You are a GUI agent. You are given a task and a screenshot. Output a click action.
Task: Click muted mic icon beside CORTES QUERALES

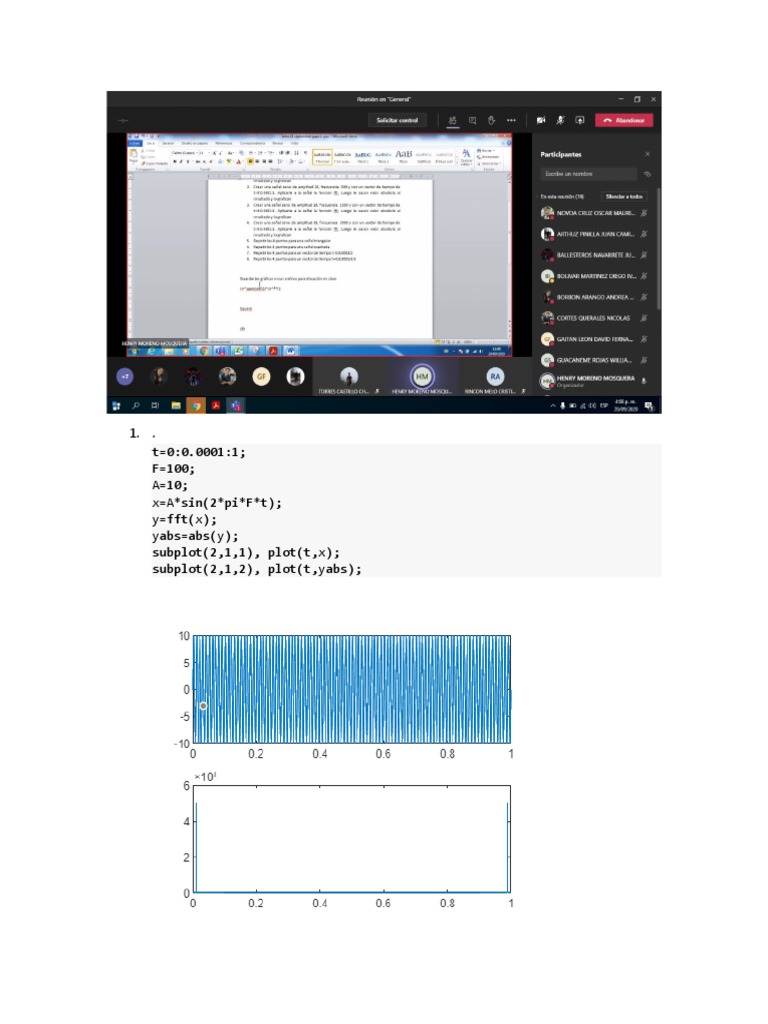(644, 318)
